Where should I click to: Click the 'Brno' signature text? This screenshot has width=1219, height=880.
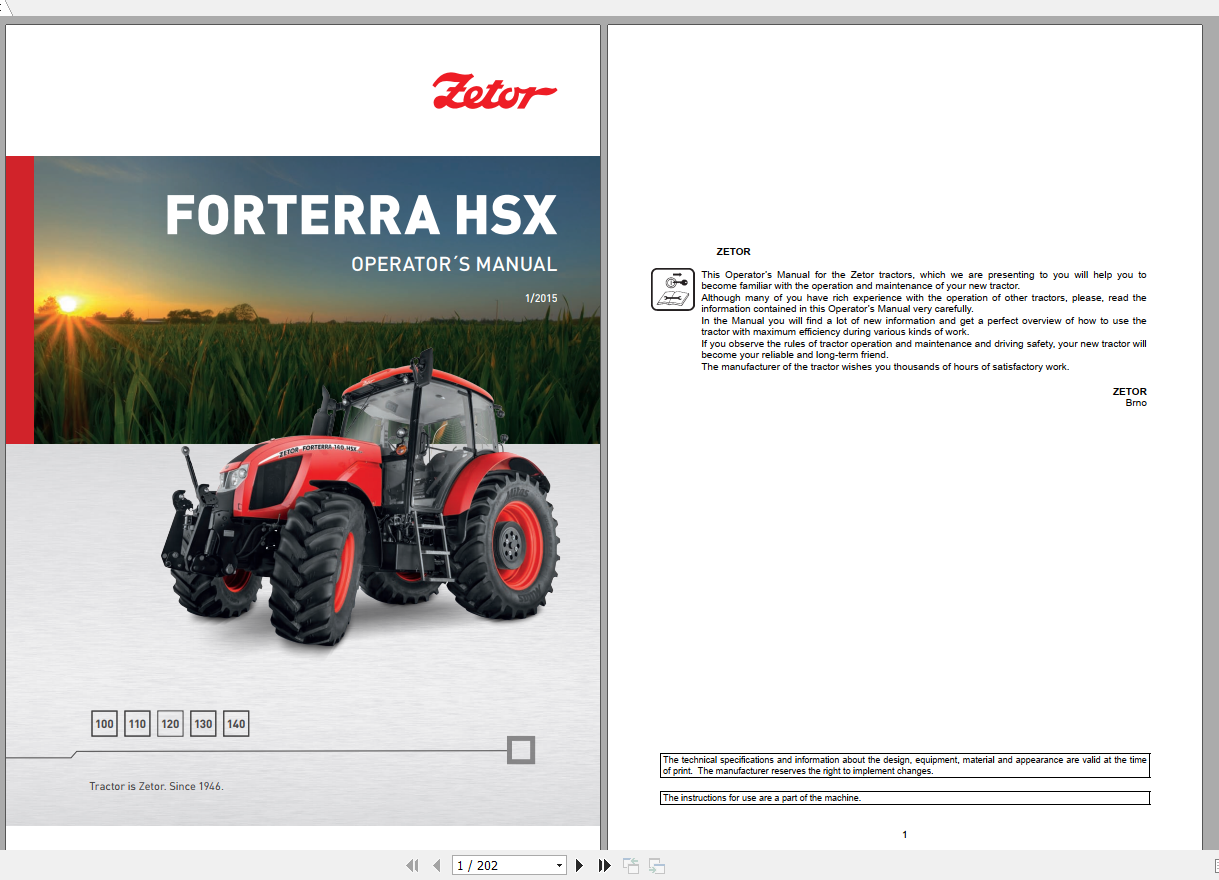1136,403
